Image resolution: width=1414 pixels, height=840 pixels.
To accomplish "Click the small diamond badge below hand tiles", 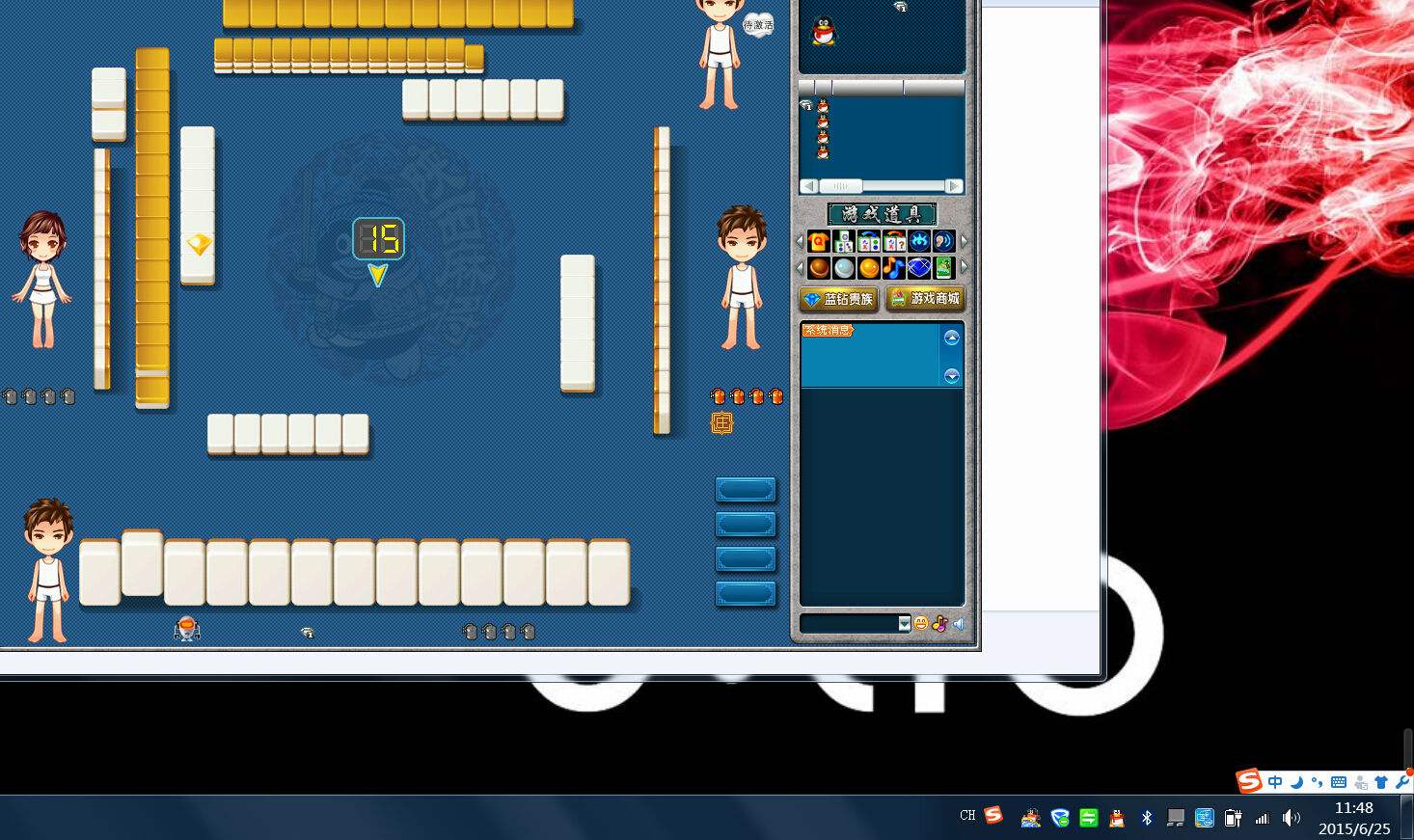I will 308,633.
